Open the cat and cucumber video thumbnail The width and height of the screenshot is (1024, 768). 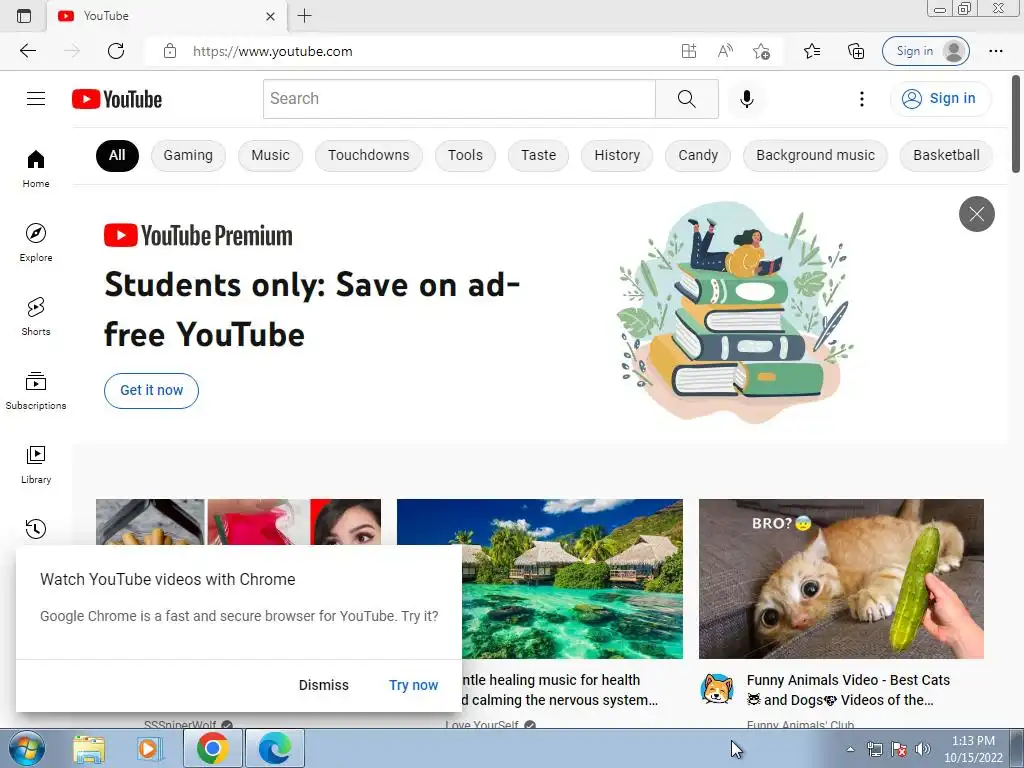coord(841,579)
